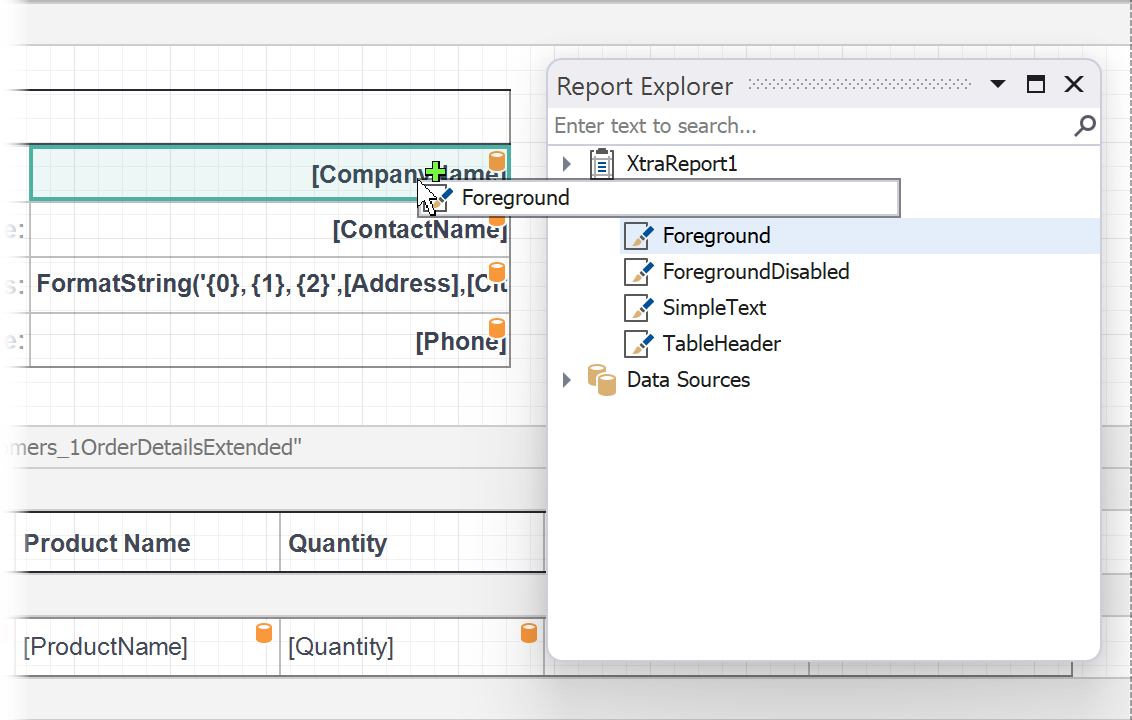1132x720 pixels.
Task: Maximize the Report Explorer panel
Action: pos(1036,85)
